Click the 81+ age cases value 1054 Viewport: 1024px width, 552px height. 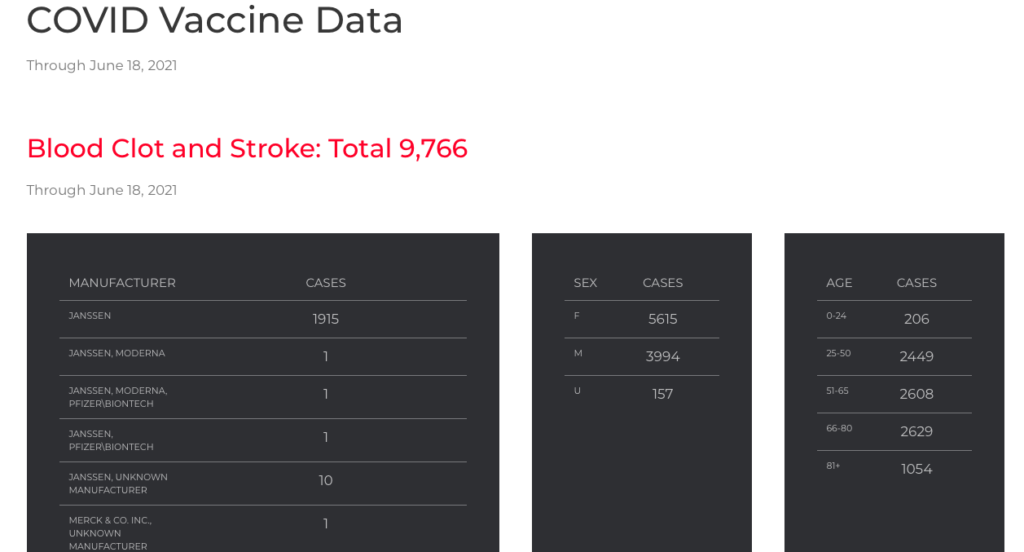pyautogui.click(x=916, y=469)
